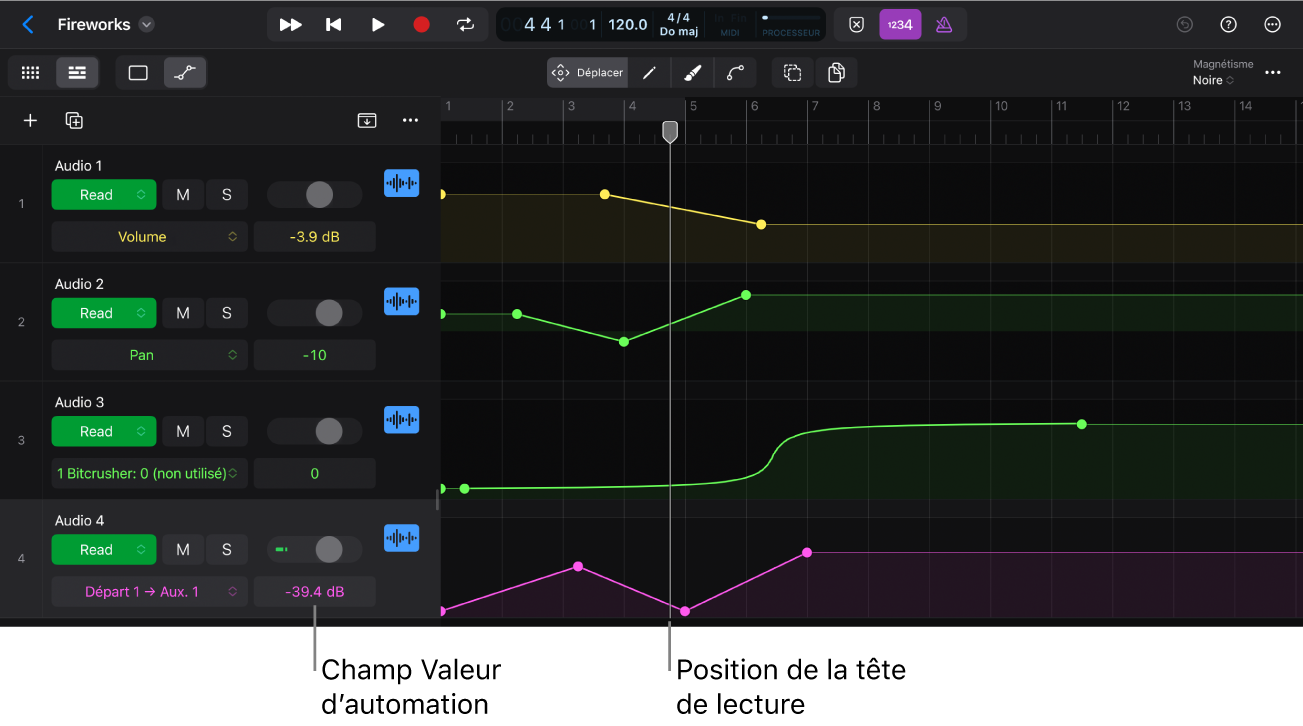This screenshot has height=726, width=1303.
Task: Open Audio 1 Read automation mode
Action: (x=104, y=195)
